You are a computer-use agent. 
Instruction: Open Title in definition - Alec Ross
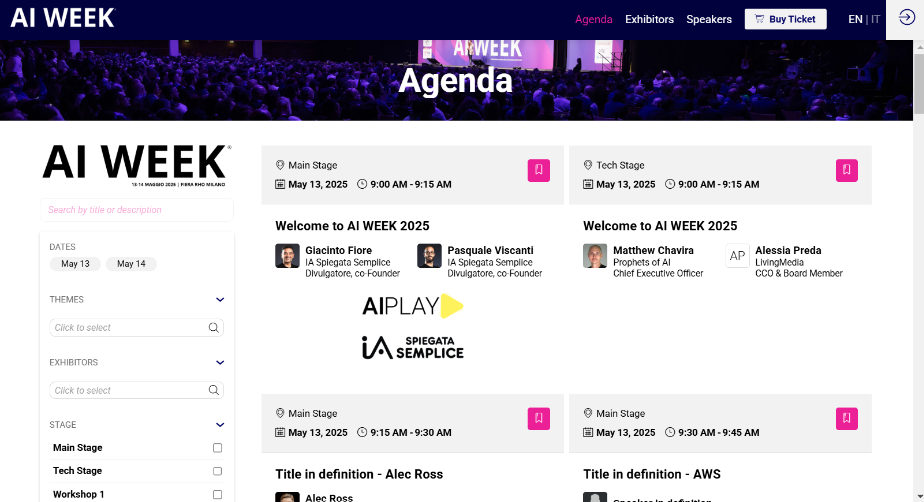(x=359, y=474)
